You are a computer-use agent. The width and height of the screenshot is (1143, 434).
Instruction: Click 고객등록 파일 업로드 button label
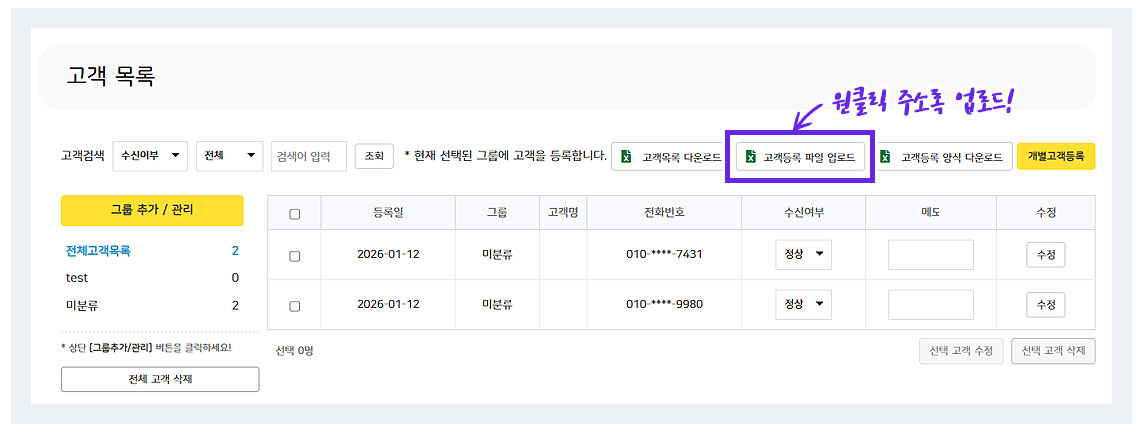coord(809,157)
